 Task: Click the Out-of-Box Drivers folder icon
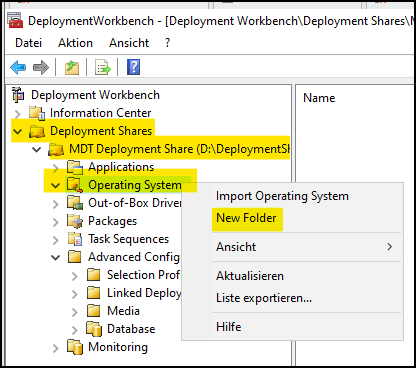click(x=75, y=203)
